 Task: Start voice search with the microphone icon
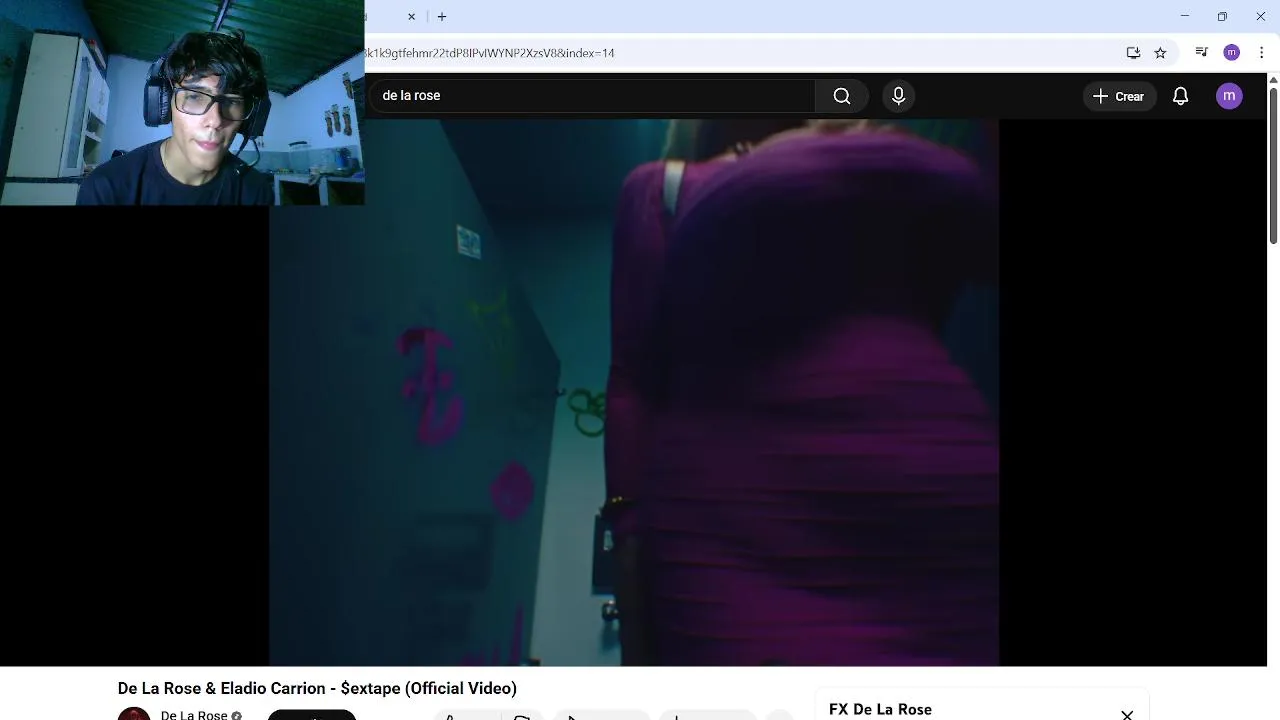[x=898, y=96]
